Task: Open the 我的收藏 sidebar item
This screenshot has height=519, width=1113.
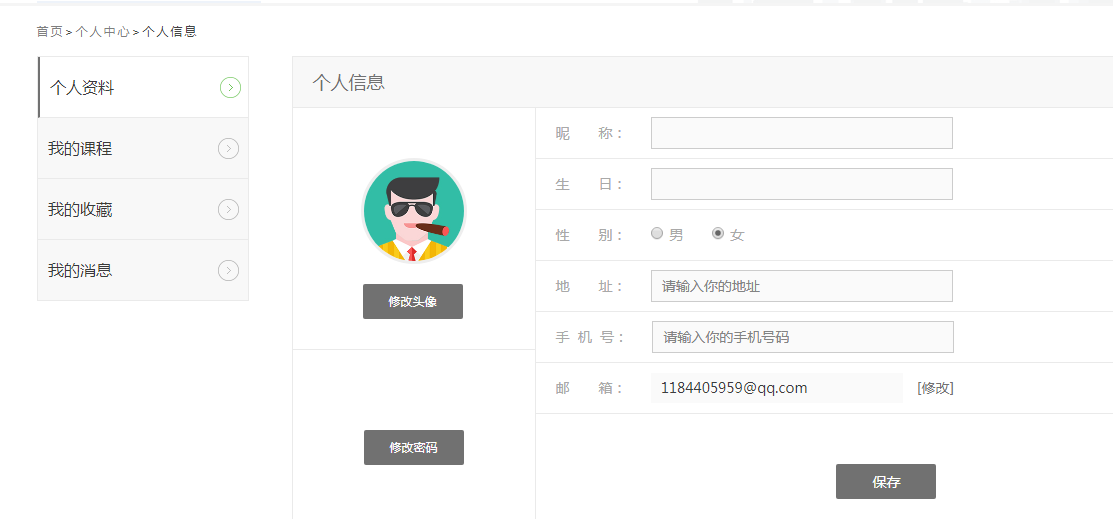Action: click(x=143, y=209)
